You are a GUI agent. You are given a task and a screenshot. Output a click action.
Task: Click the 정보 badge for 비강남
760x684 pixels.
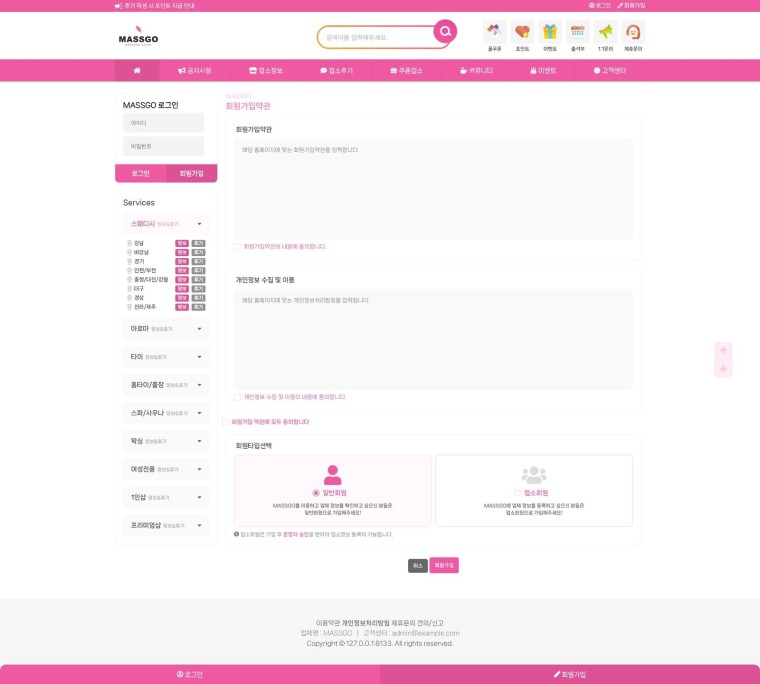tap(182, 253)
